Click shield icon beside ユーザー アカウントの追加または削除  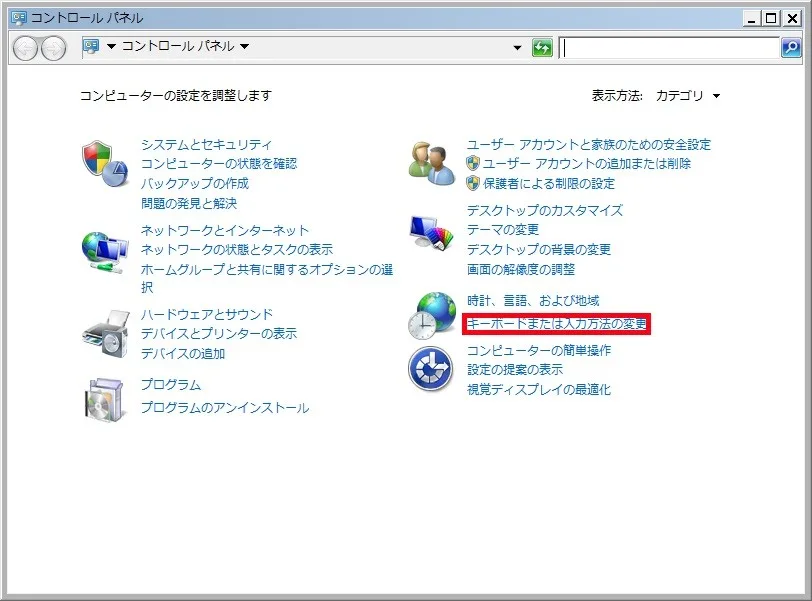(x=473, y=164)
